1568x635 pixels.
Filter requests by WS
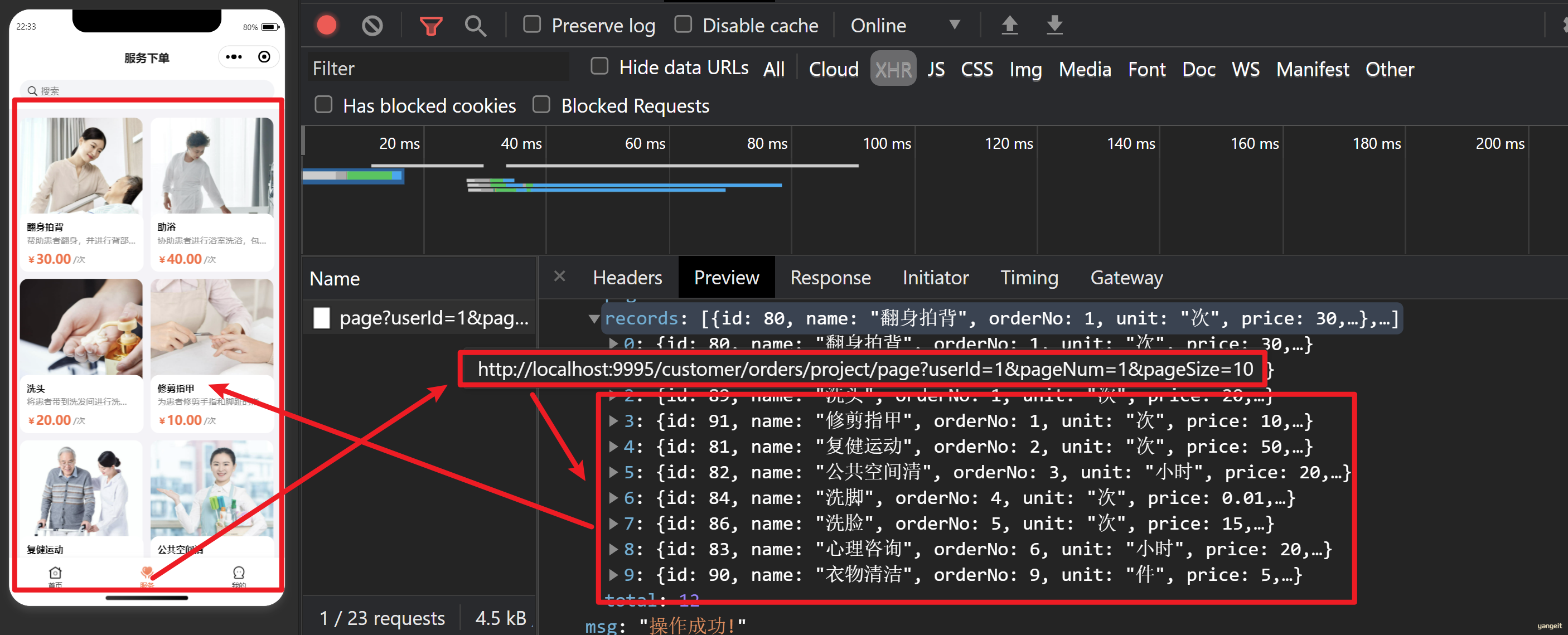[x=1245, y=69]
